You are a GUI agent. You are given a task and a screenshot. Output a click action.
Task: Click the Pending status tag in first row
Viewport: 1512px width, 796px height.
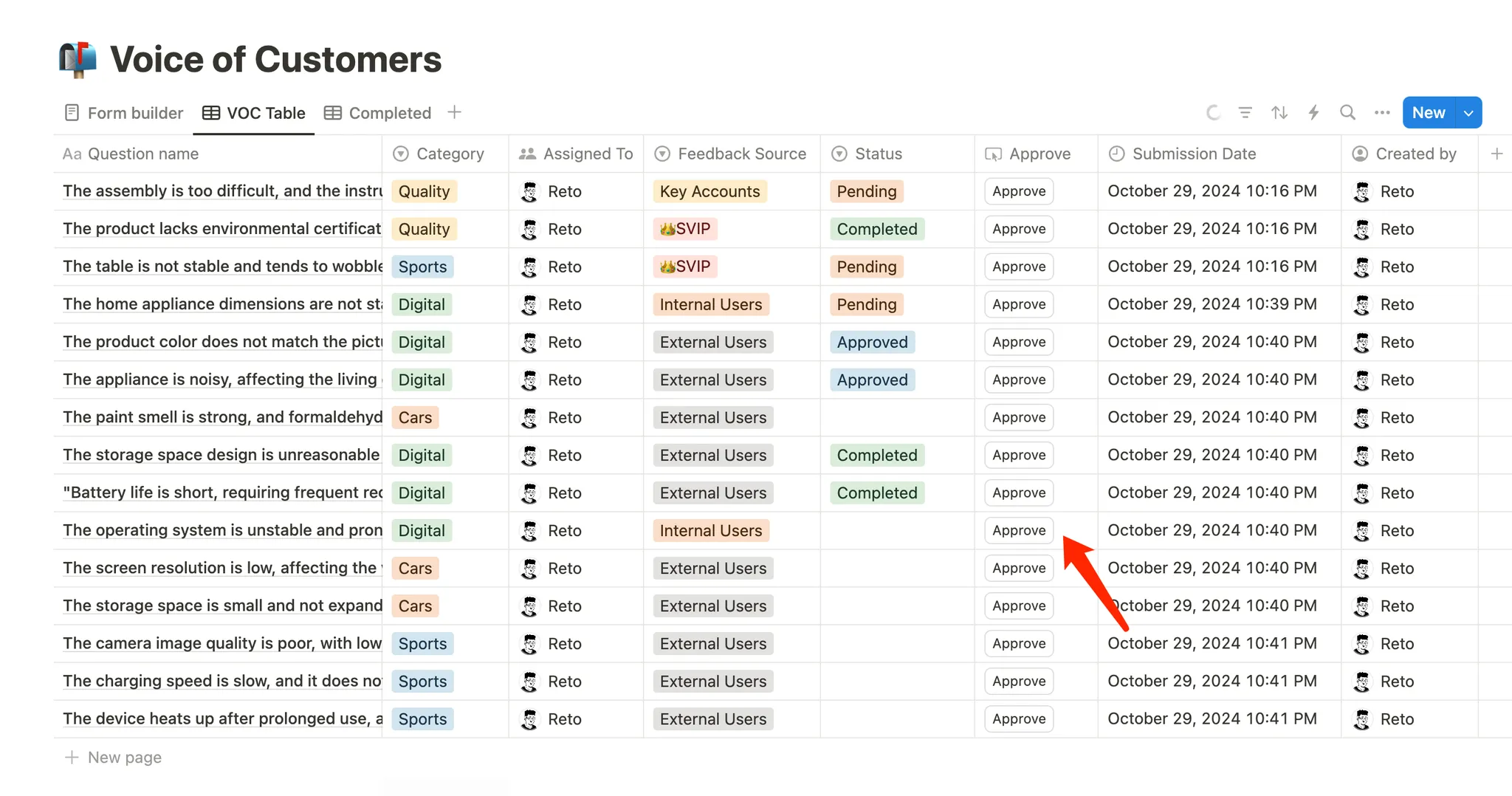pos(867,191)
